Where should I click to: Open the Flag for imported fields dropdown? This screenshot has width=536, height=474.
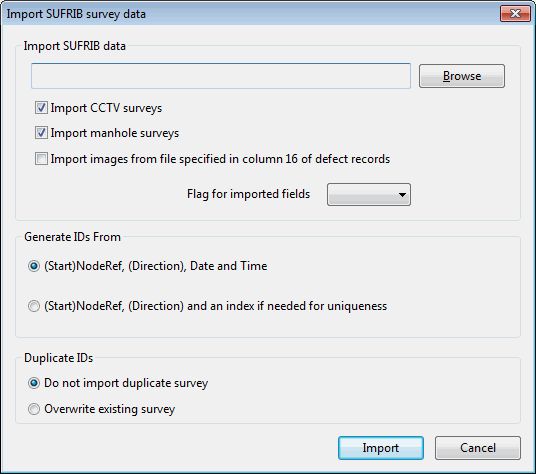369,194
